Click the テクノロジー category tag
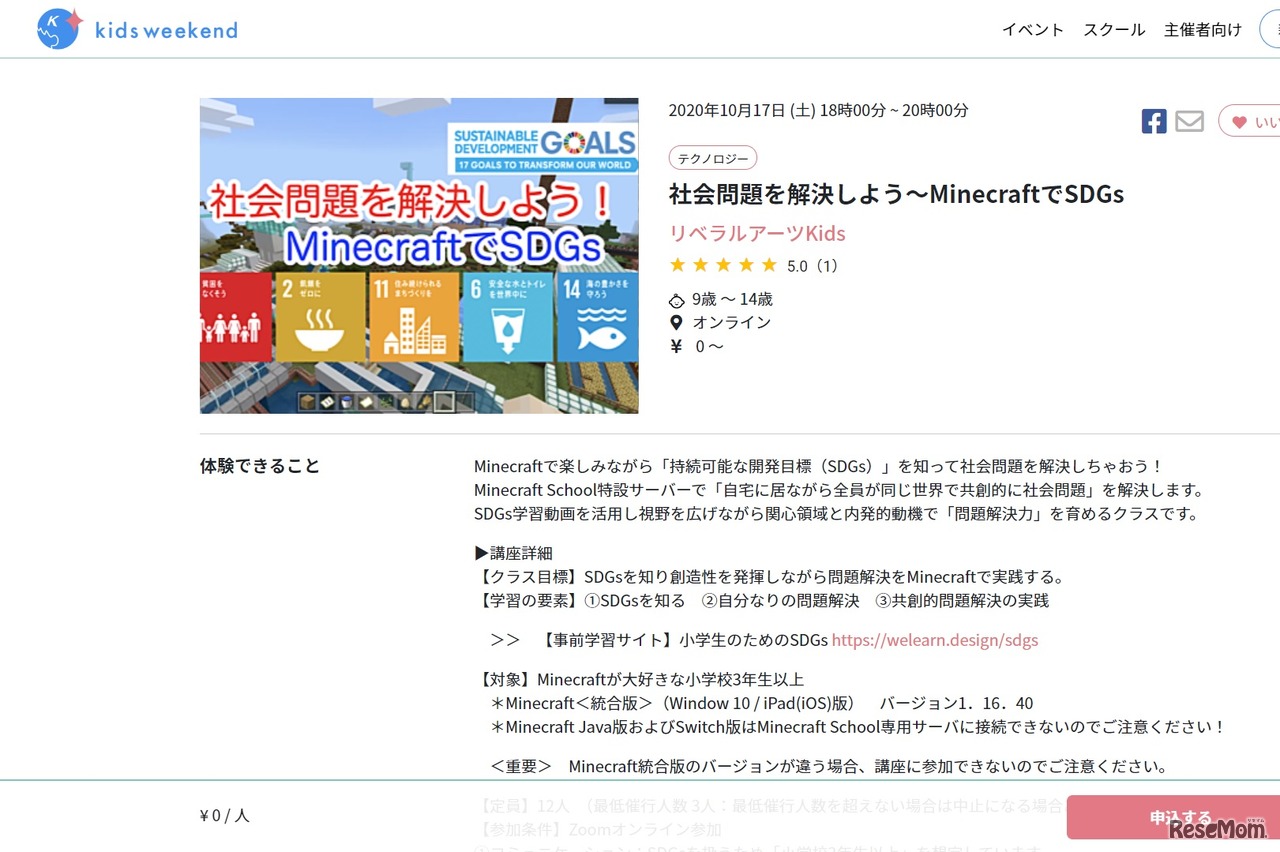The height and width of the screenshot is (852, 1280). 713,157
